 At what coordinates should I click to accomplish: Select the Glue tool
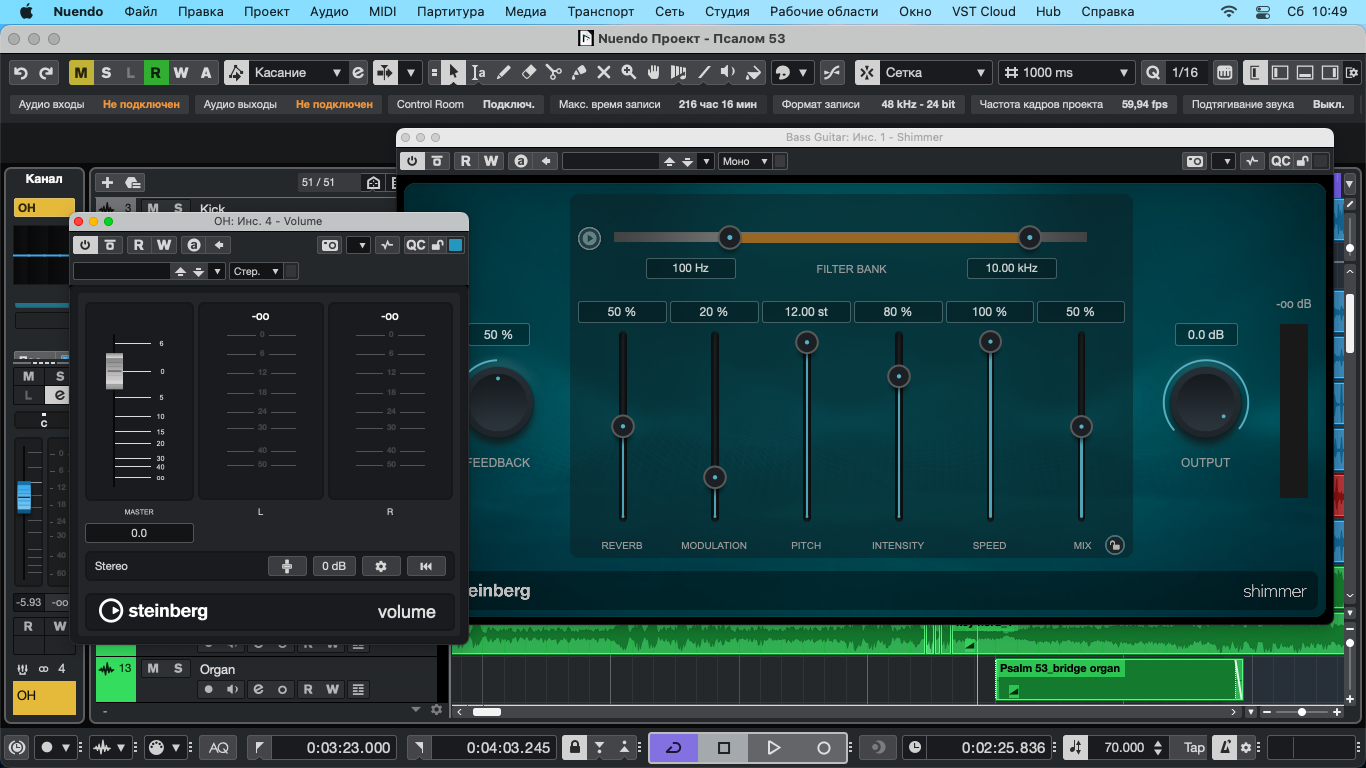tap(579, 72)
